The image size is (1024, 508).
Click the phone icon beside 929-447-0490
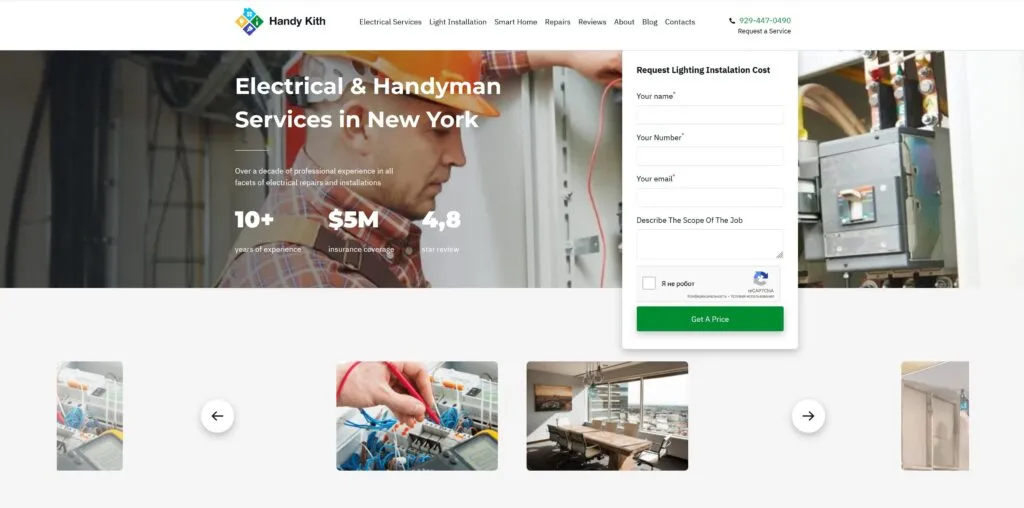[732, 21]
